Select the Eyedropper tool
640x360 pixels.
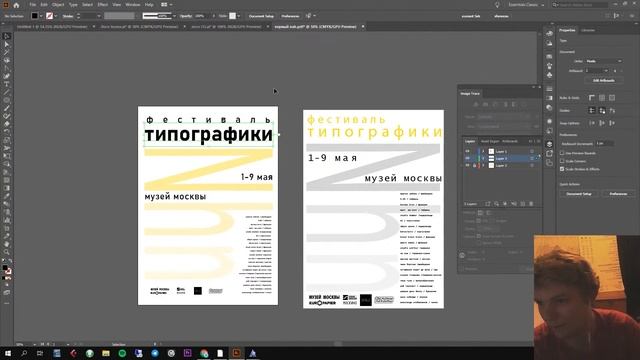(x=7, y=196)
